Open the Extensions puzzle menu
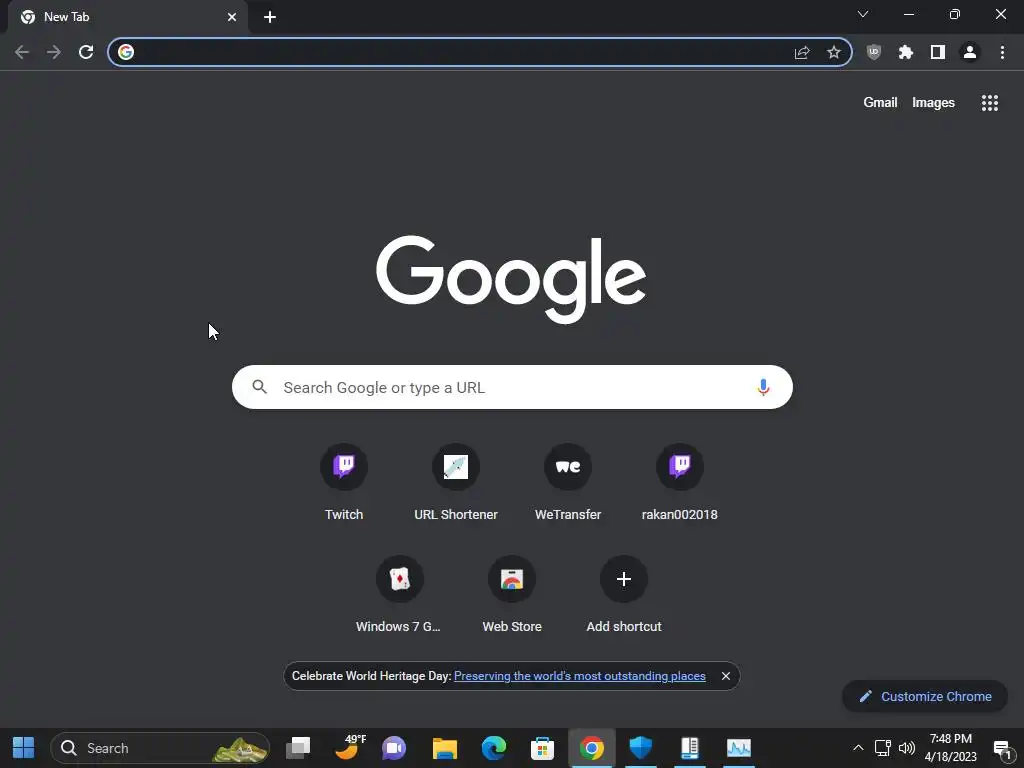 tap(905, 52)
